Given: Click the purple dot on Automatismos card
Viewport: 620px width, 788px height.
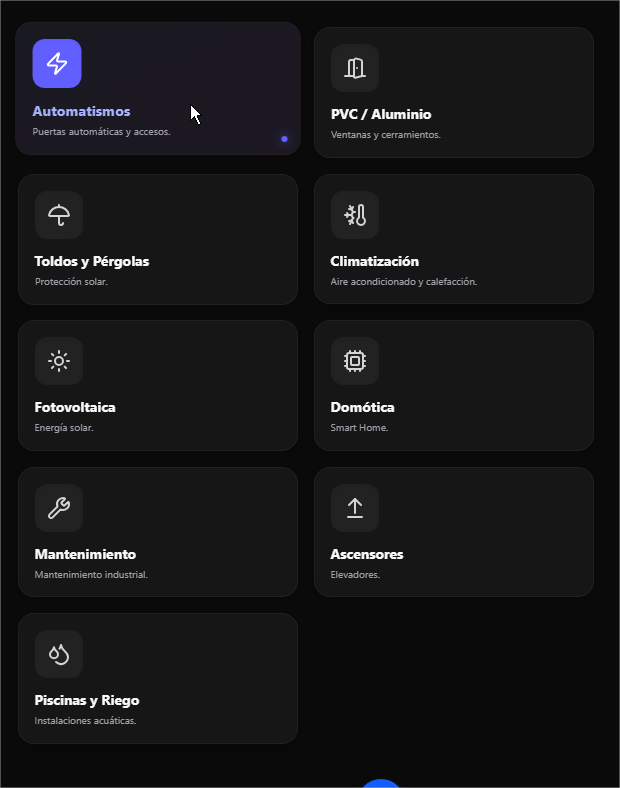Looking at the screenshot, I should [x=284, y=139].
